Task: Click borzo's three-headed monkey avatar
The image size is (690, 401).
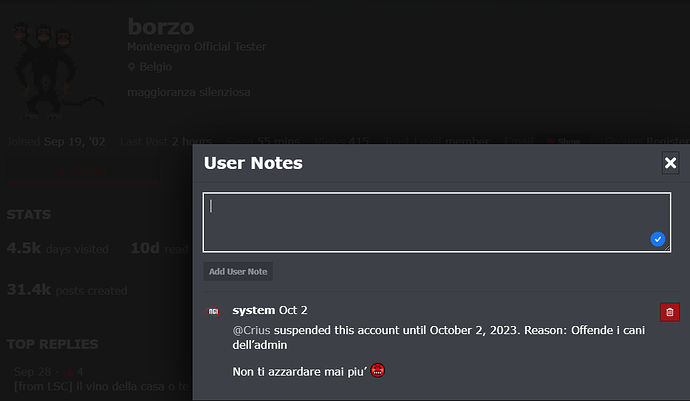Action: [53, 70]
